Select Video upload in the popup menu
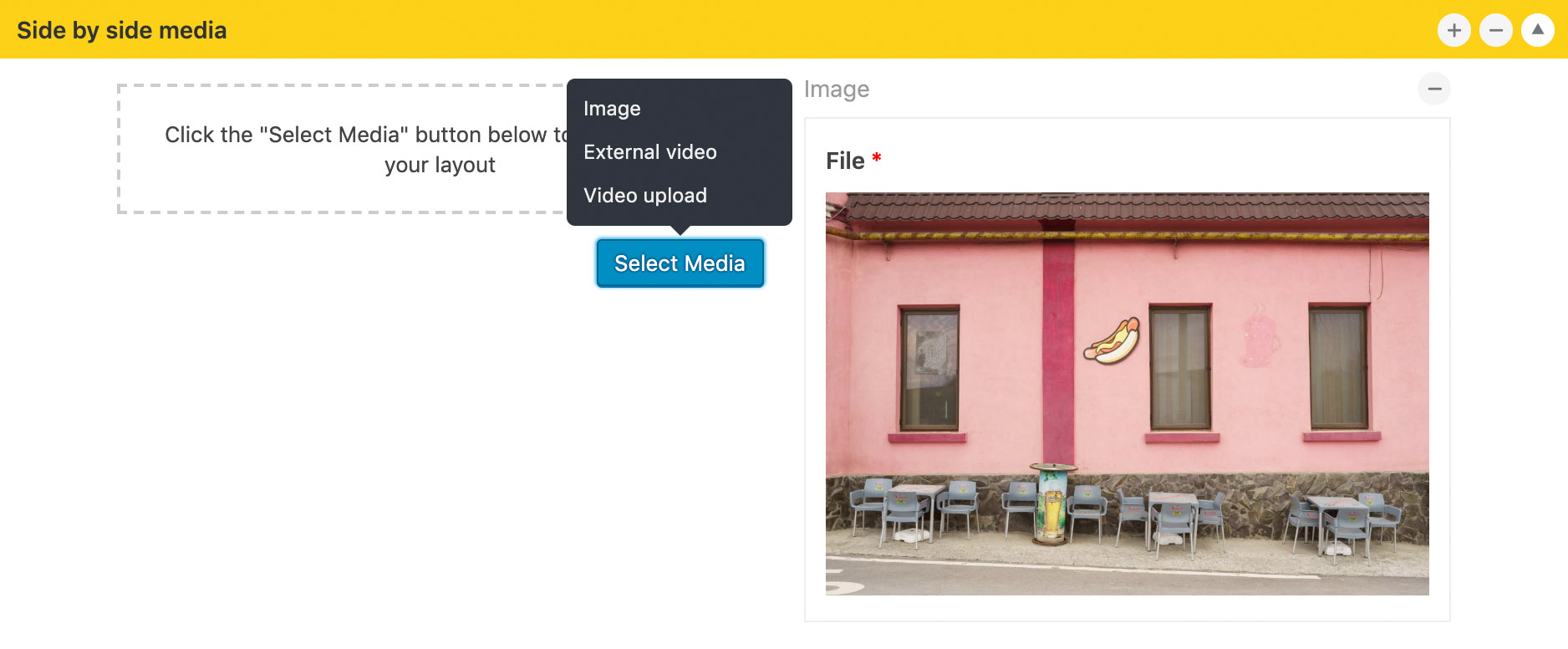The width and height of the screenshot is (1568, 649). pyautogui.click(x=644, y=196)
